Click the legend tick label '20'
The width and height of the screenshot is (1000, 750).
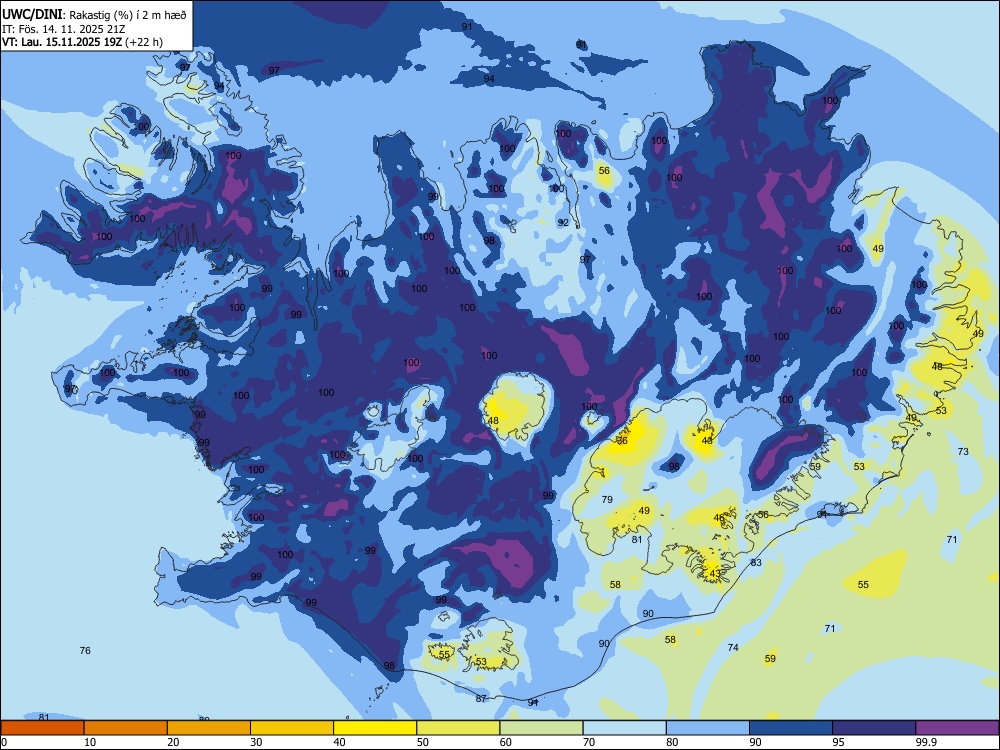[173, 742]
